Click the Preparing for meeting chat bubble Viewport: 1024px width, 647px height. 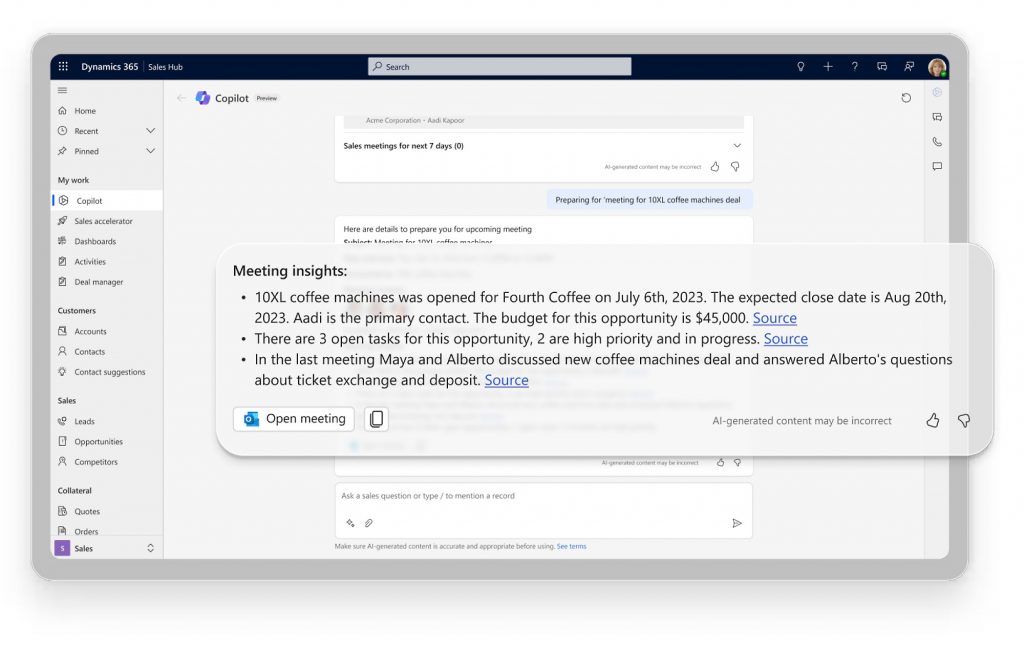[x=648, y=200]
